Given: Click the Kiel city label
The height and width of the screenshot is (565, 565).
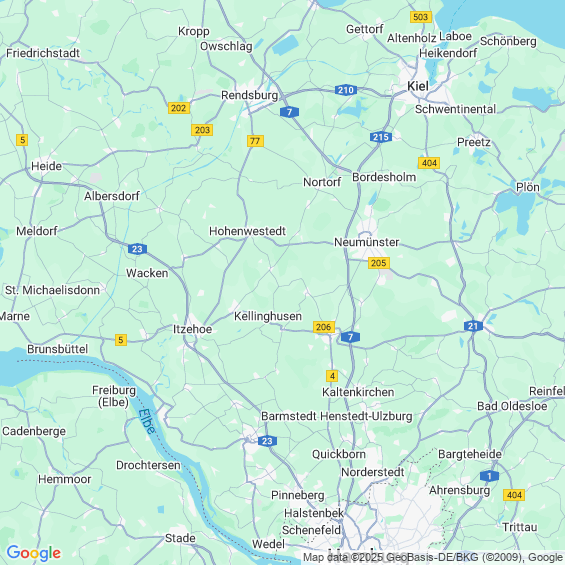Looking at the screenshot, I should pyautogui.click(x=418, y=86).
